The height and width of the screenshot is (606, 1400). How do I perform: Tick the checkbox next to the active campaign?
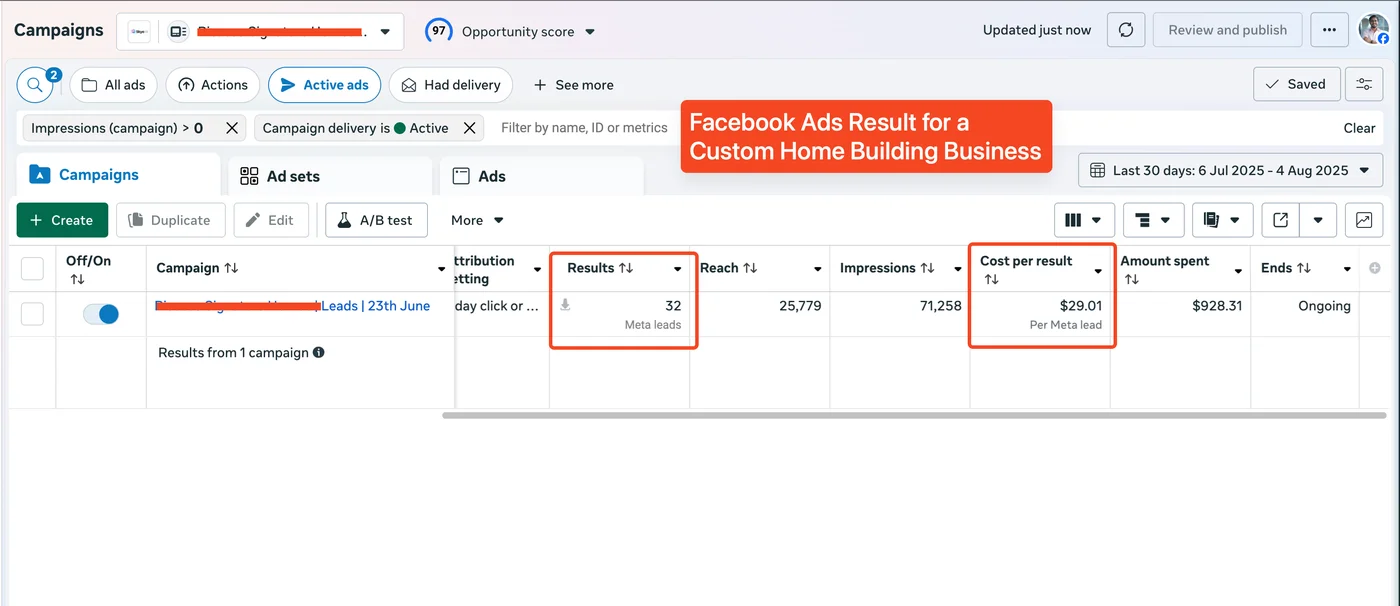click(x=31, y=313)
